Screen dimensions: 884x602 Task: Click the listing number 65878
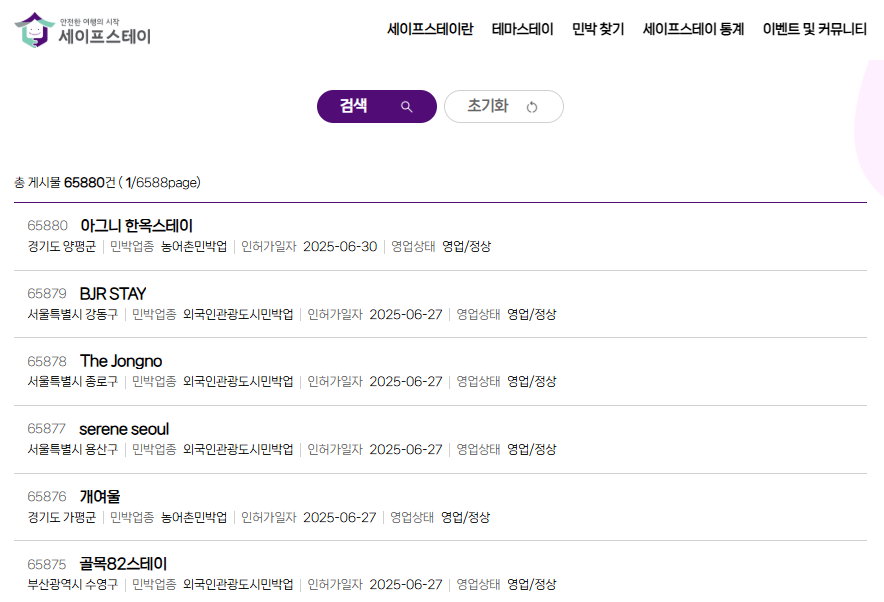(47, 361)
